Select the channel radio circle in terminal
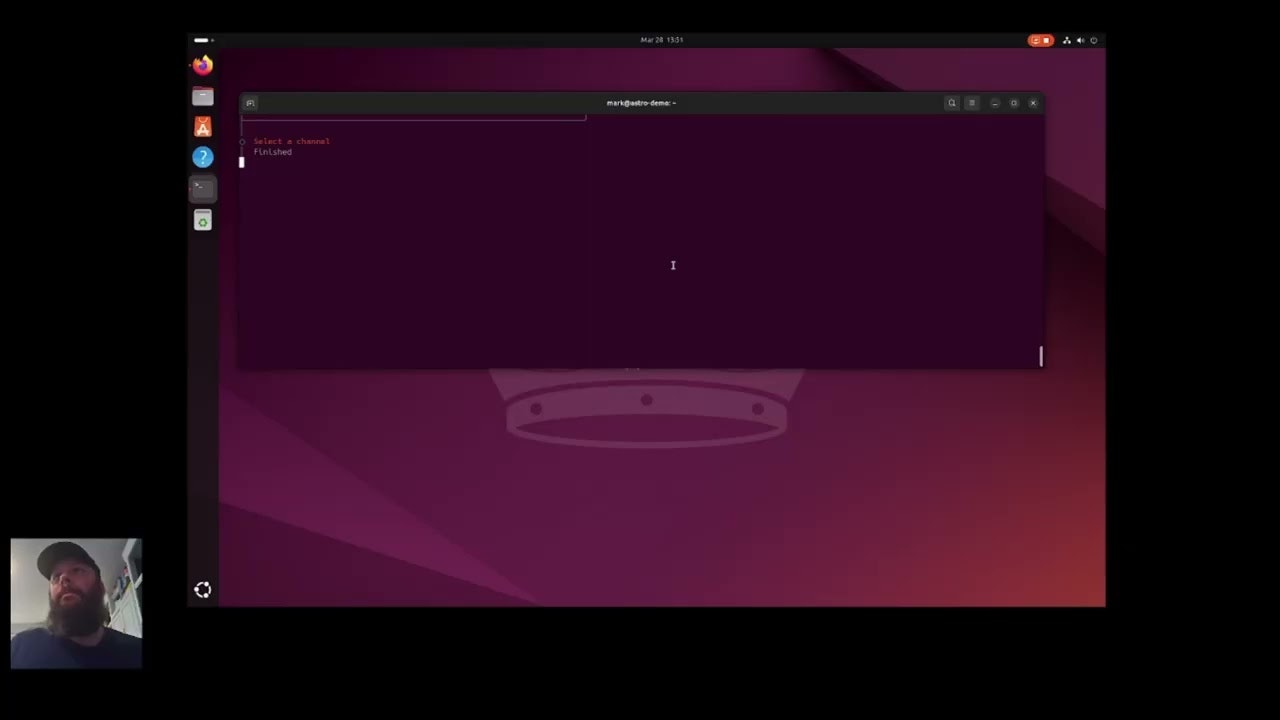1280x720 pixels. coord(242,141)
